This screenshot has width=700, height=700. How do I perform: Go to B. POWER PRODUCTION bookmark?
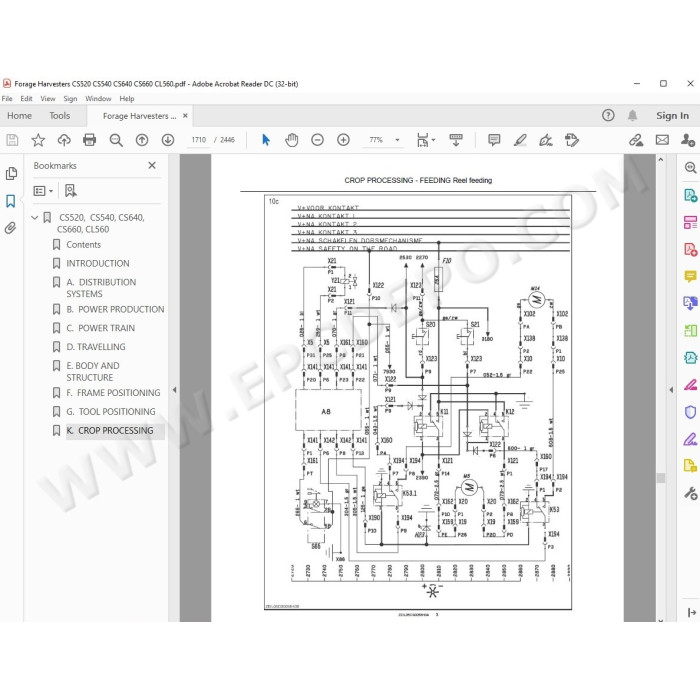[115, 309]
